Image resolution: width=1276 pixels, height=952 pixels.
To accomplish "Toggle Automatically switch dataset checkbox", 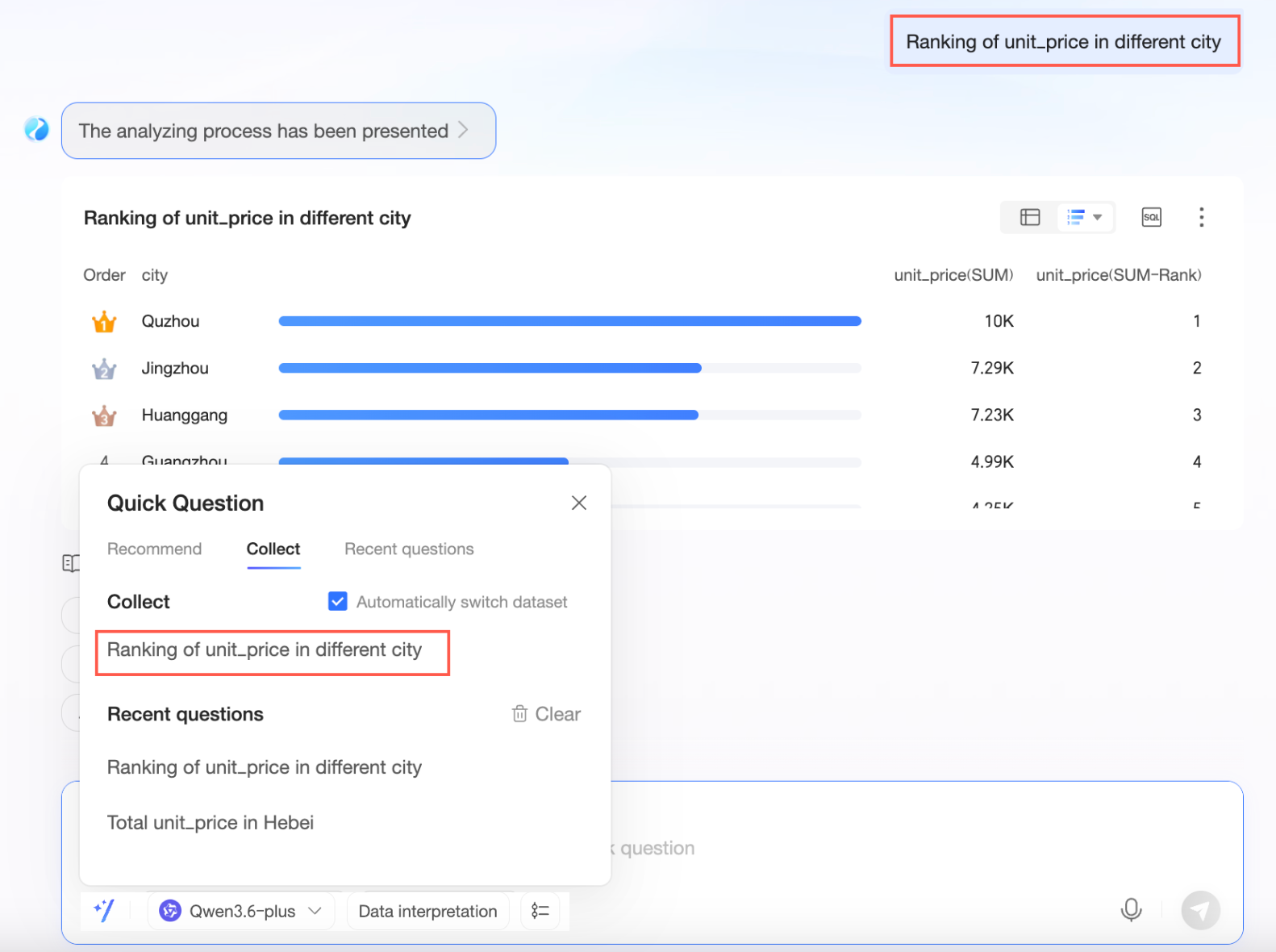I will tap(337, 601).
